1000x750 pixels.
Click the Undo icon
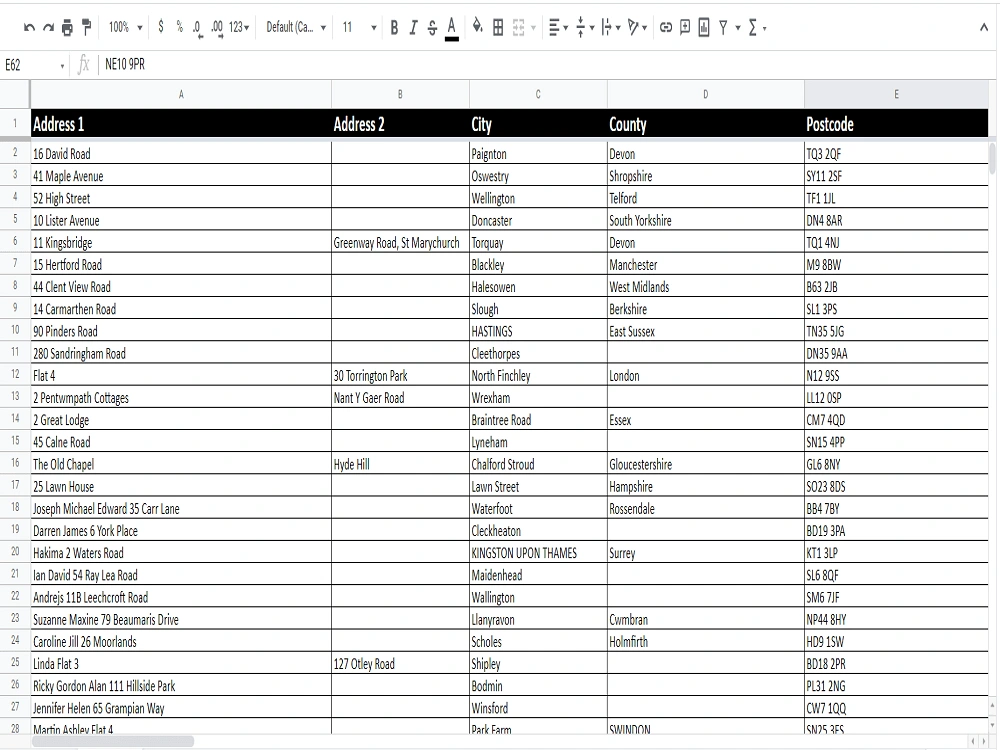[29, 27]
